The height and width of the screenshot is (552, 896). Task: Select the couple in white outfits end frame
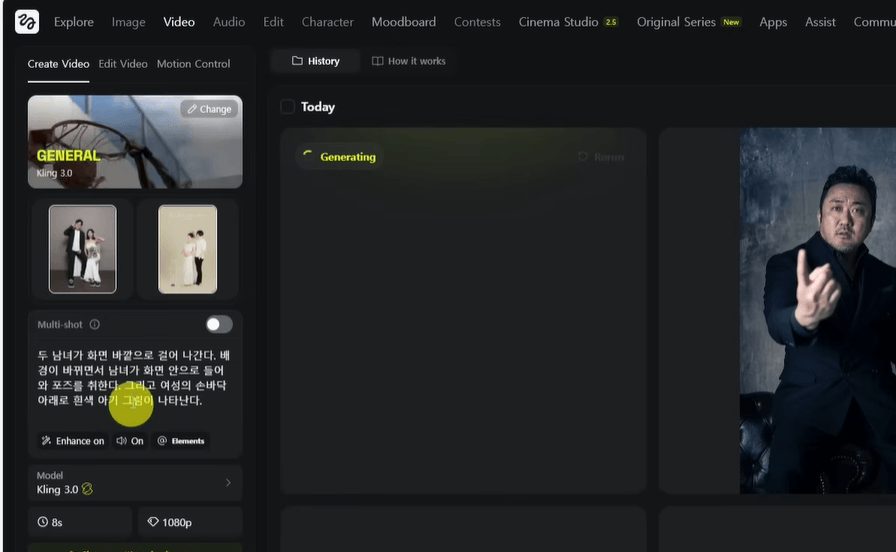pos(187,249)
